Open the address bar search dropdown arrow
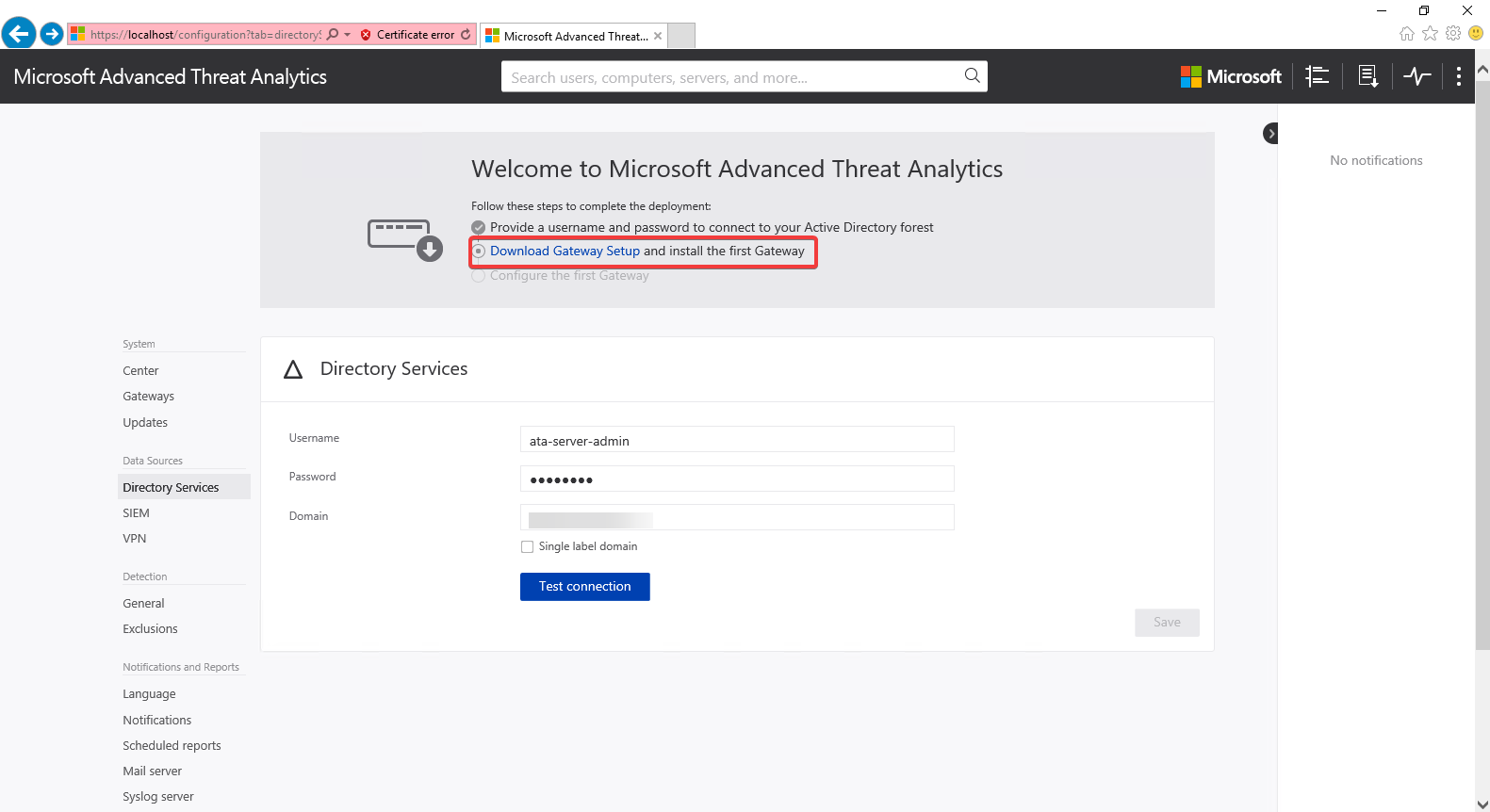Viewport: 1490px width, 812px height. [347, 35]
